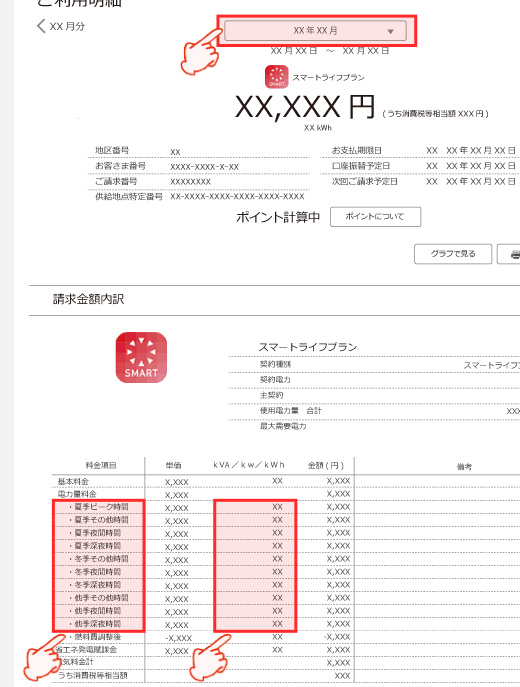Select the 燃料費調整後 row label
The image size is (520, 687).
(95, 636)
